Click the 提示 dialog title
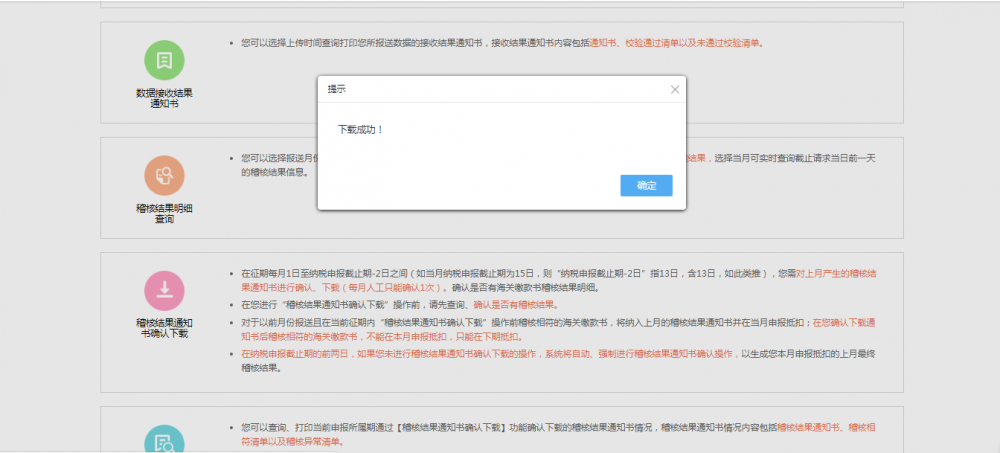Screen dimensions: 1000x453 338,89
